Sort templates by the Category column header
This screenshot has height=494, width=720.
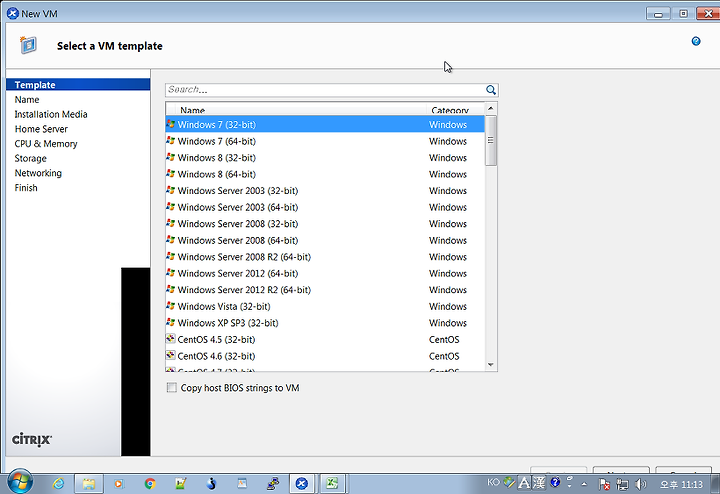pyautogui.click(x=455, y=109)
